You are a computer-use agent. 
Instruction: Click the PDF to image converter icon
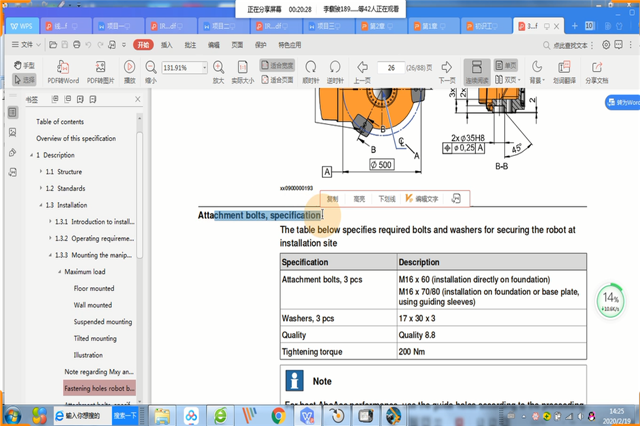pos(100,67)
